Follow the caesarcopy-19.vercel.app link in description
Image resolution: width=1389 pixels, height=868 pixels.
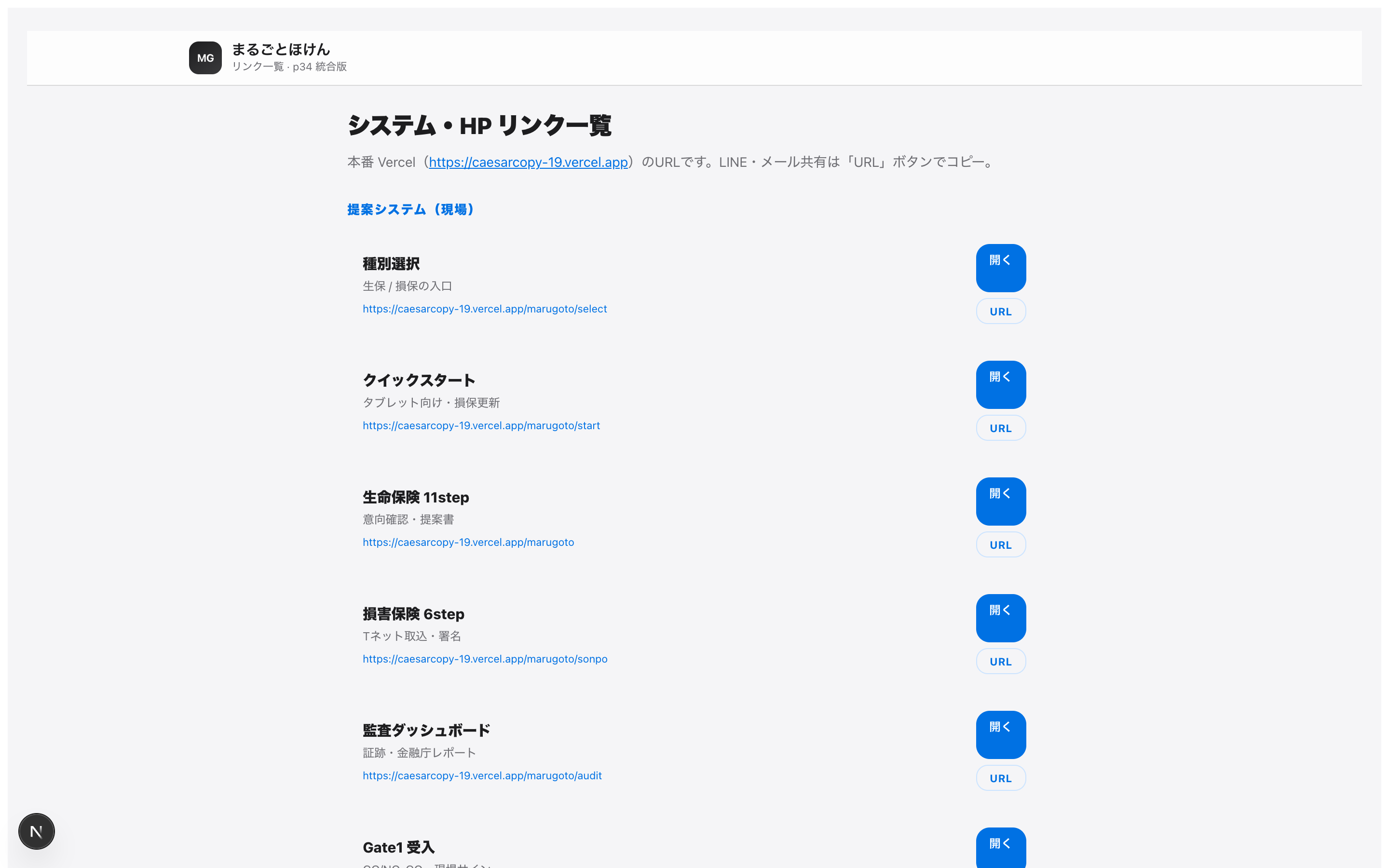[x=528, y=162]
